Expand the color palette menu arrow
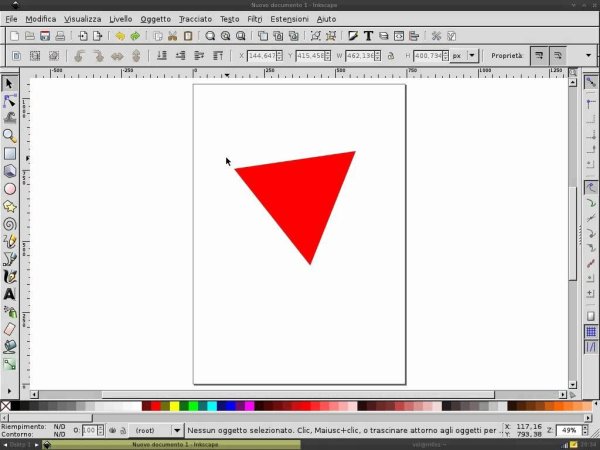This screenshot has width=600, height=450. point(595,404)
